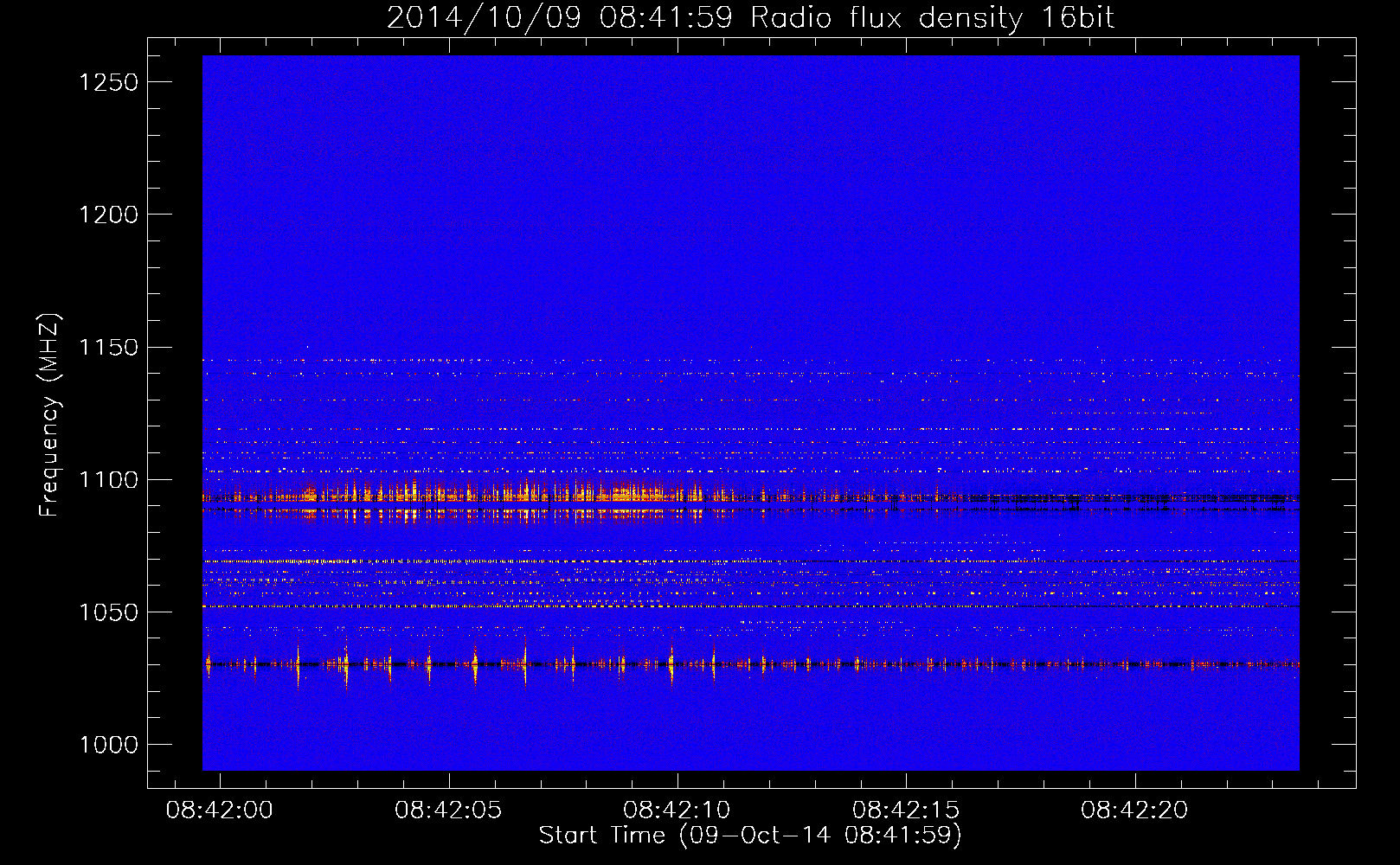Select the 1250 frequency tick label

(x=108, y=82)
